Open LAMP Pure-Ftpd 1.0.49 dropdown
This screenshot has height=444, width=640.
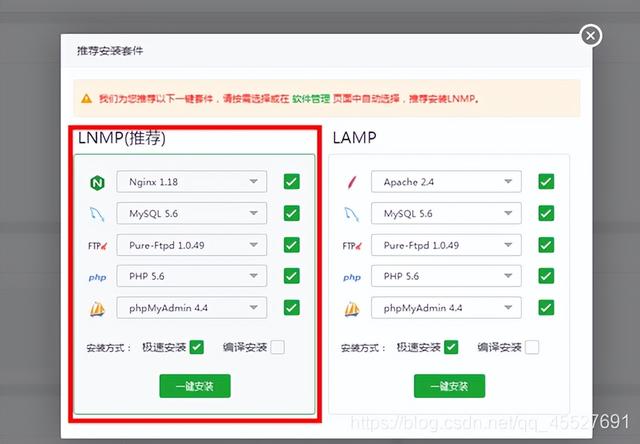(446, 245)
